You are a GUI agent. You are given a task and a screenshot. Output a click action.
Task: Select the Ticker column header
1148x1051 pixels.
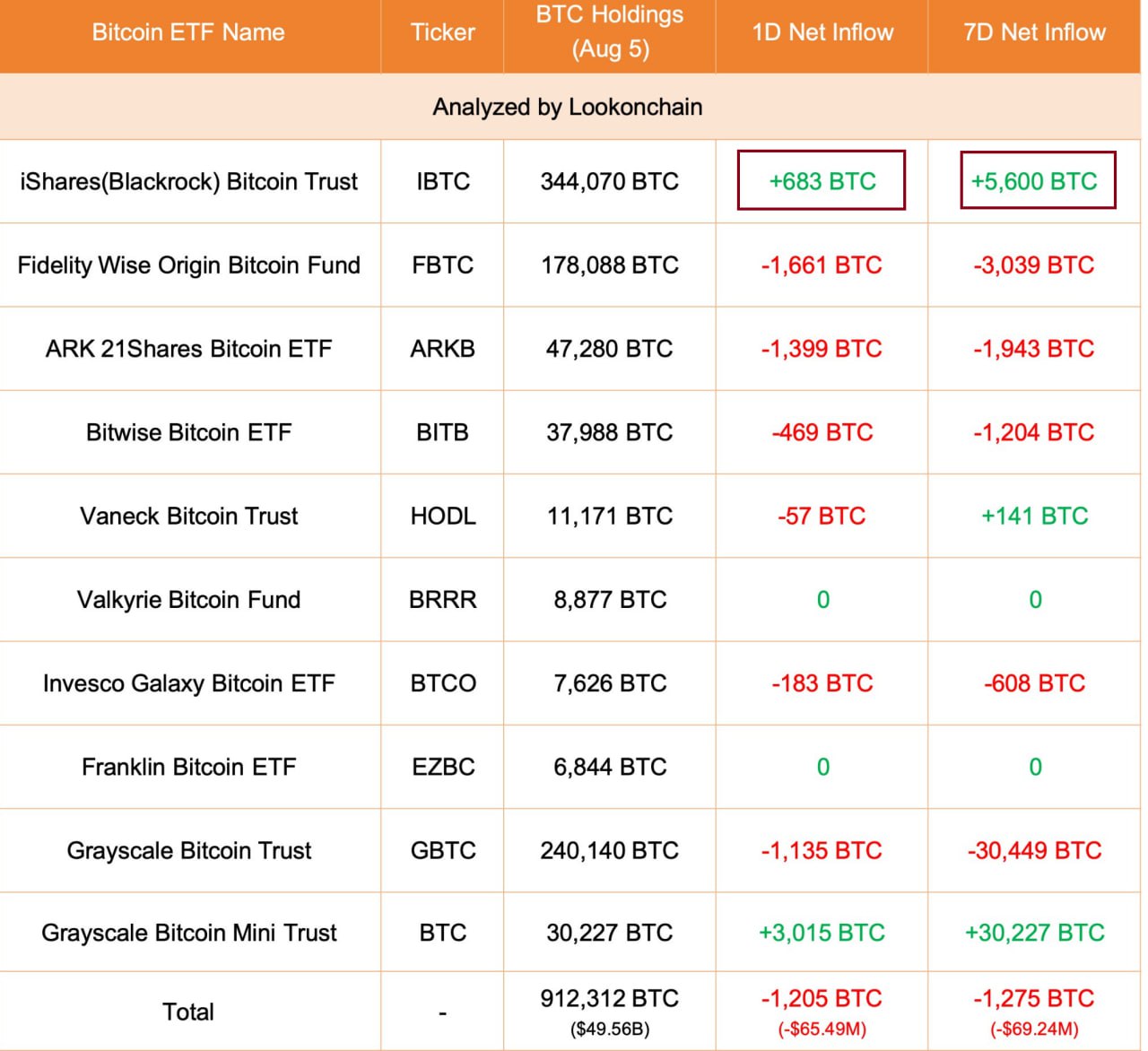coord(442,32)
